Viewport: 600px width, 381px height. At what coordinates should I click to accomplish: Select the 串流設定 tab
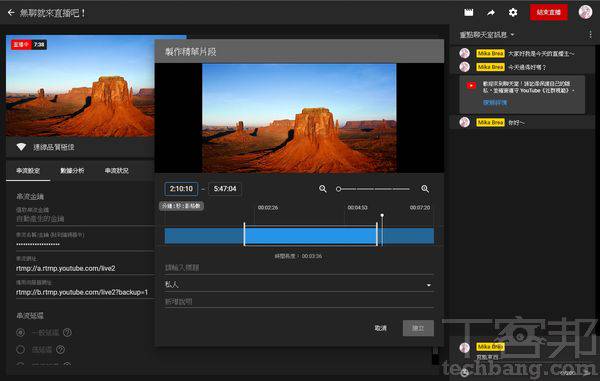click(x=28, y=171)
